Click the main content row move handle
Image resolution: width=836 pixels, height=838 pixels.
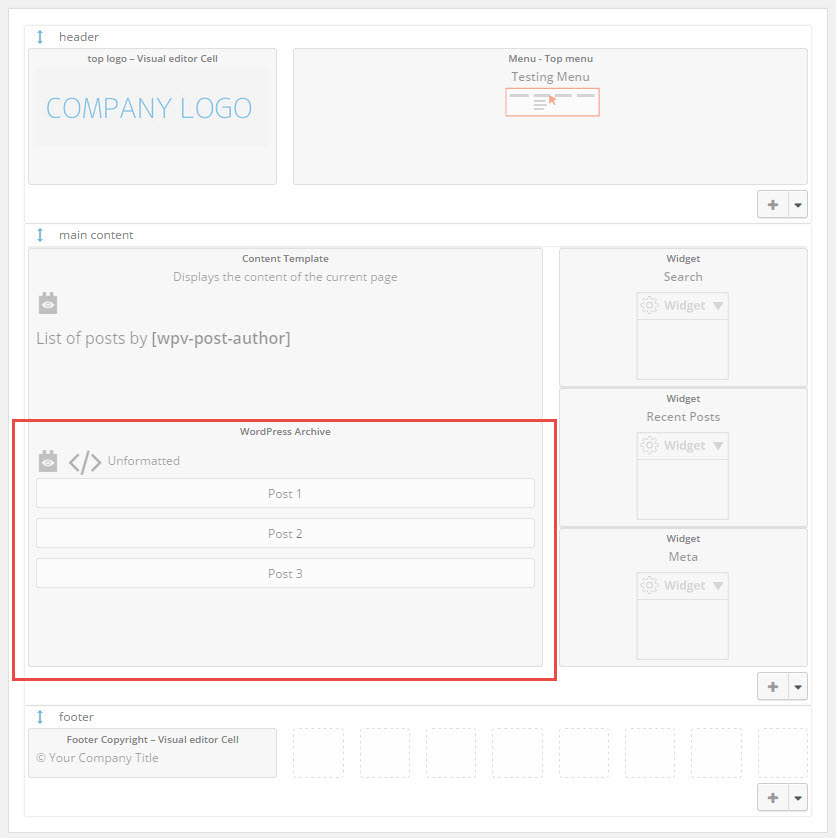point(40,235)
